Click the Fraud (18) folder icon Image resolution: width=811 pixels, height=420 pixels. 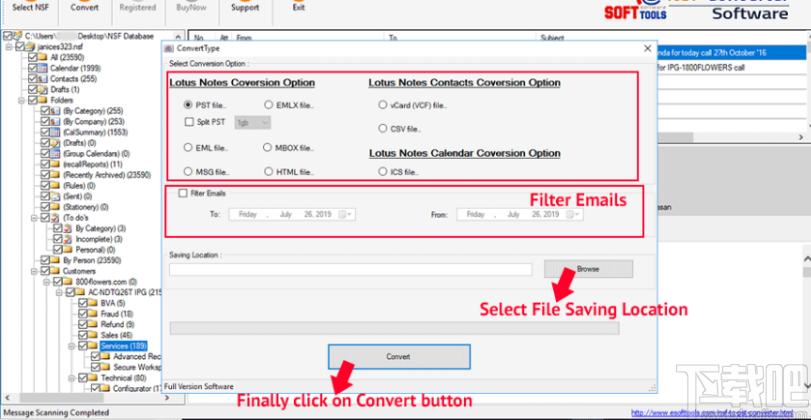(x=93, y=314)
